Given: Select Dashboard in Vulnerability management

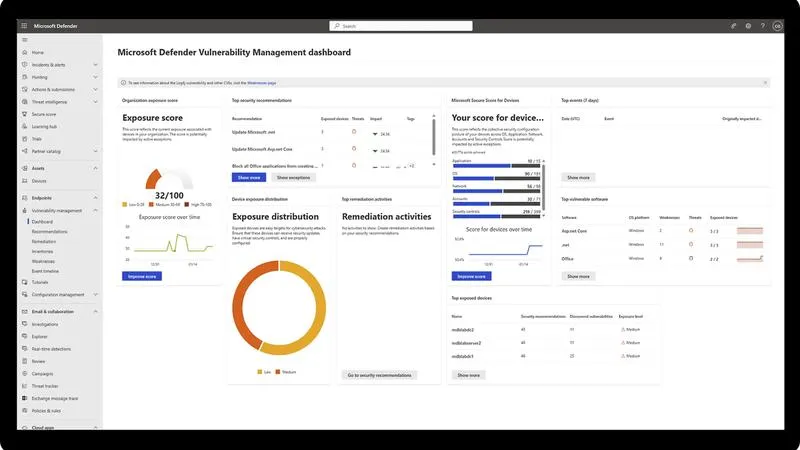Looking at the screenshot, I should [42, 221].
